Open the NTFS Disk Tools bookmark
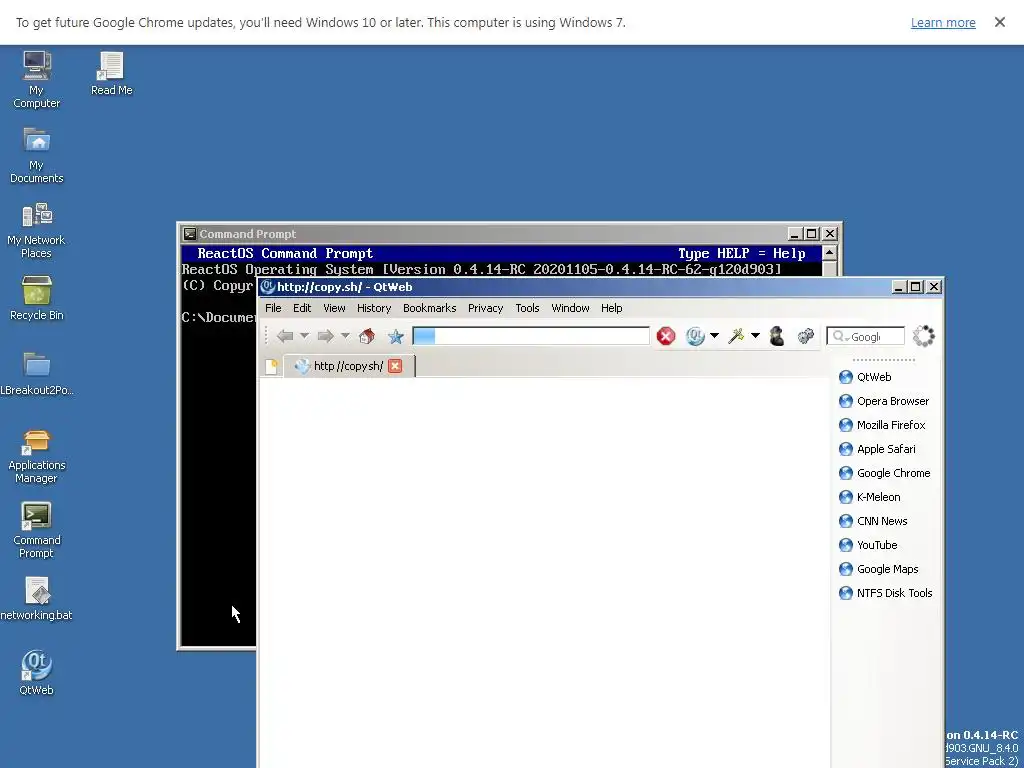This screenshot has width=1024, height=768. pos(886,593)
